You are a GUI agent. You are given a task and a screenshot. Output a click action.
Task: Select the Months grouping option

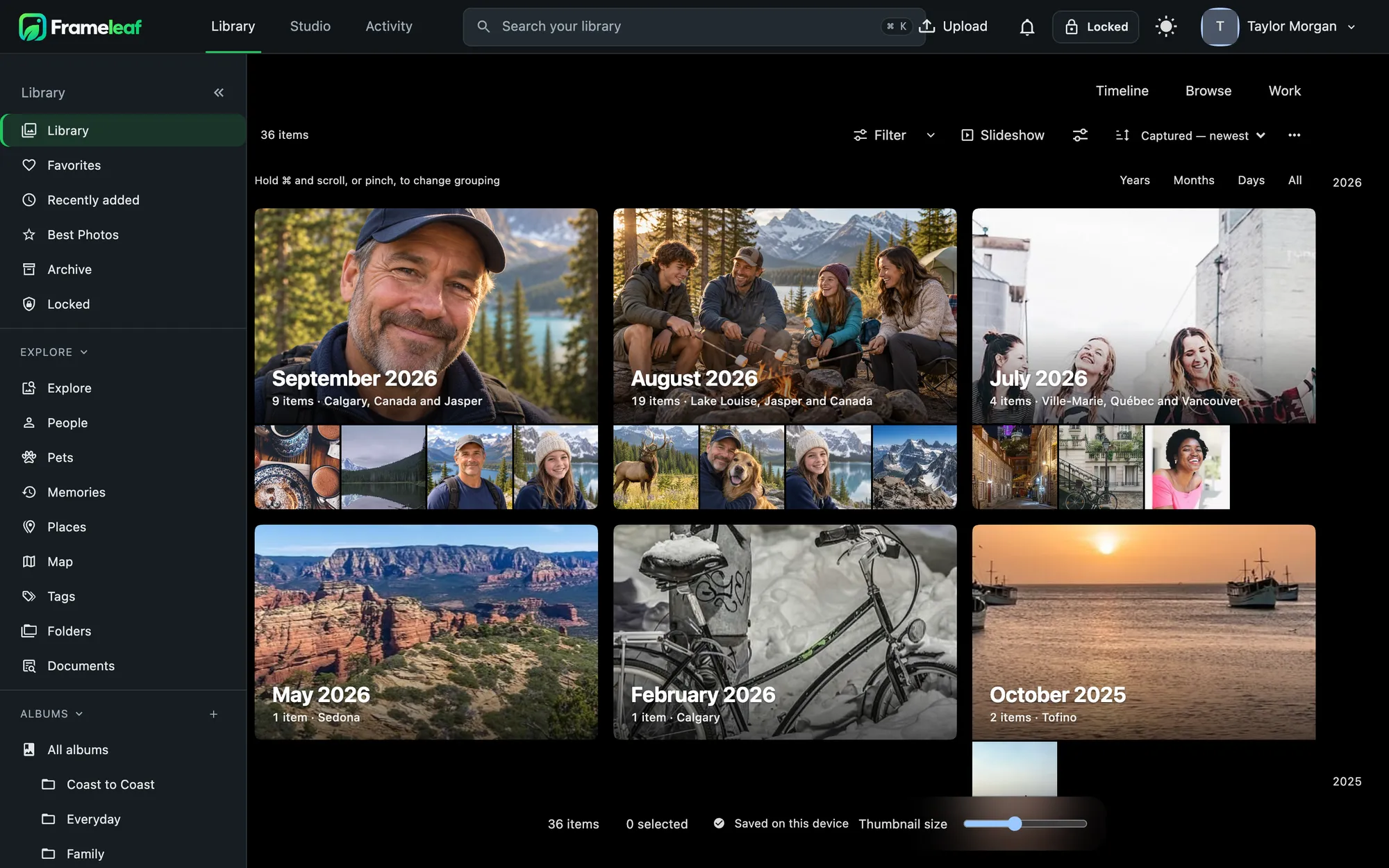tap(1193, 181)
